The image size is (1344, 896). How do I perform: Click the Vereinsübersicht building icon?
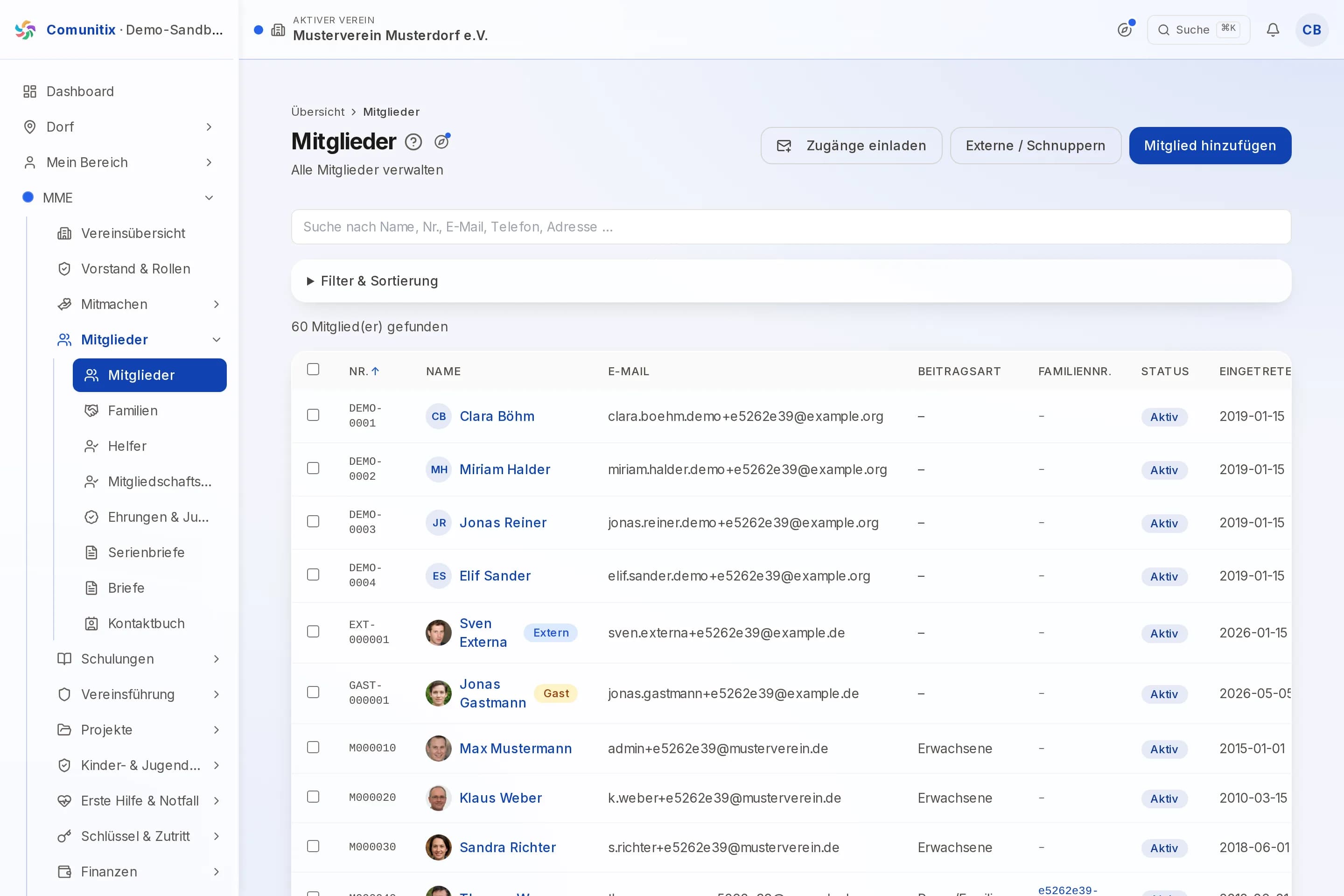[x=64, y=233]
